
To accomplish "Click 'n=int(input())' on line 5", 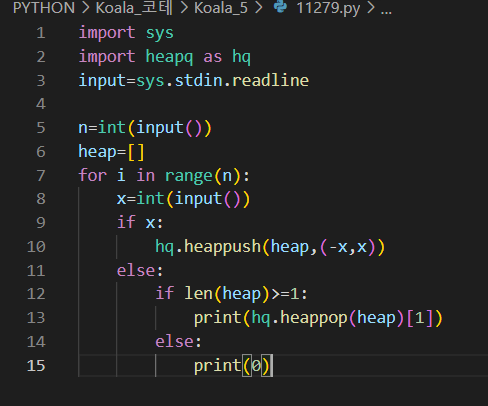I will click(x=145, y=128).
